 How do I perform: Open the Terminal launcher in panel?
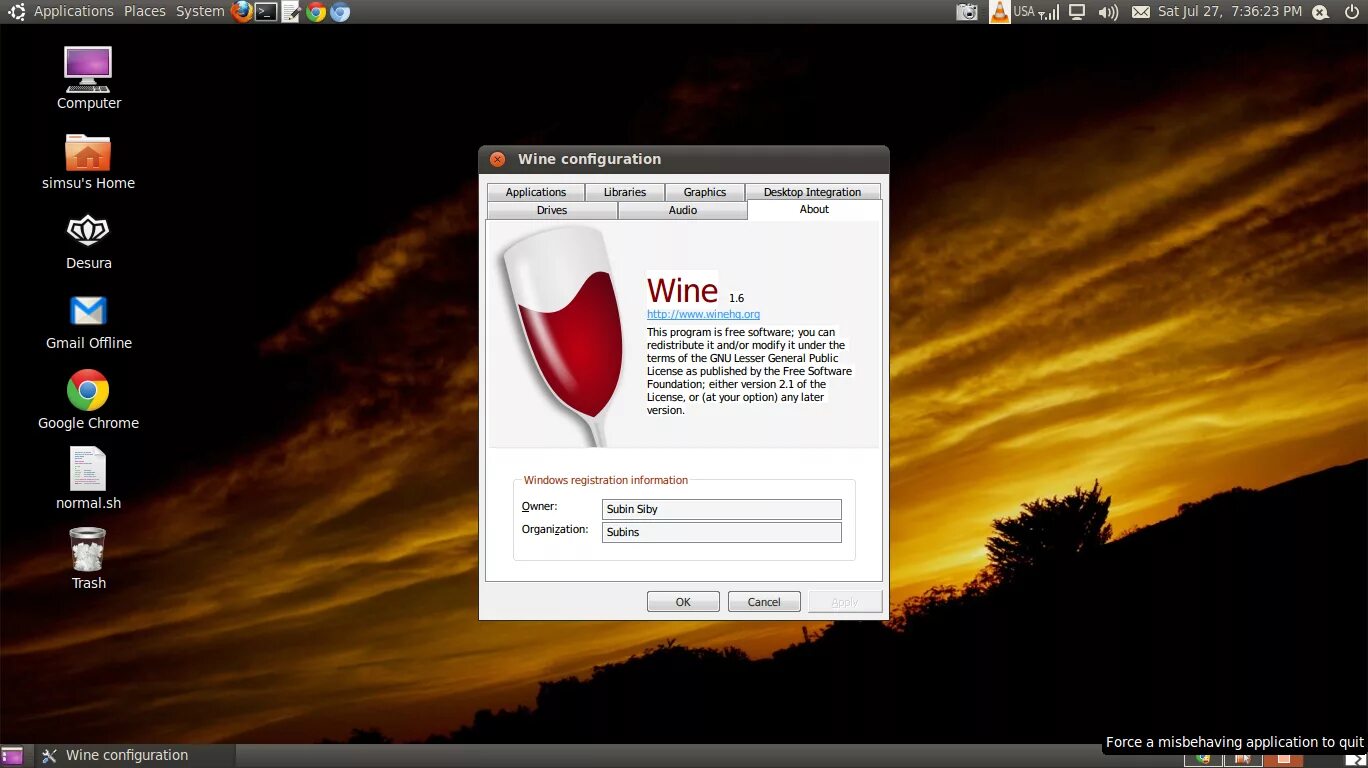pyautogui.click(x=266, y=12)
